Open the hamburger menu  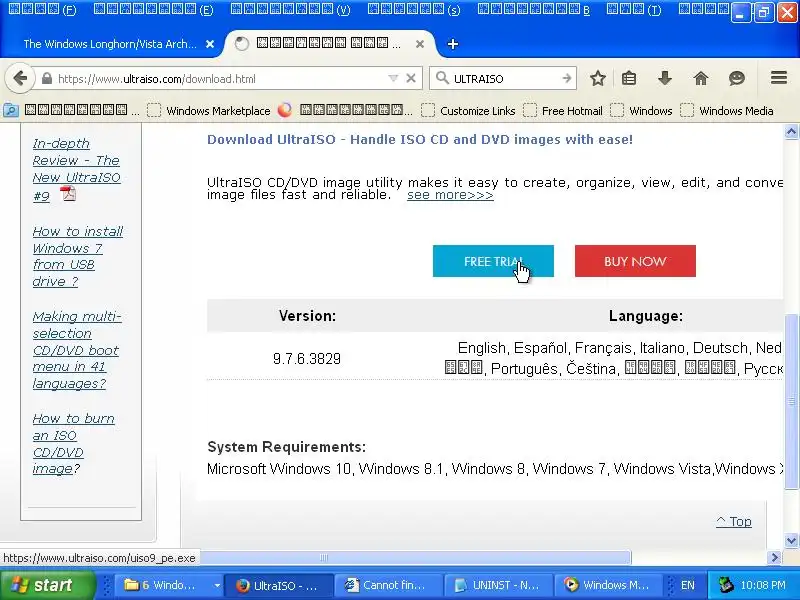(x=779, y=78)
